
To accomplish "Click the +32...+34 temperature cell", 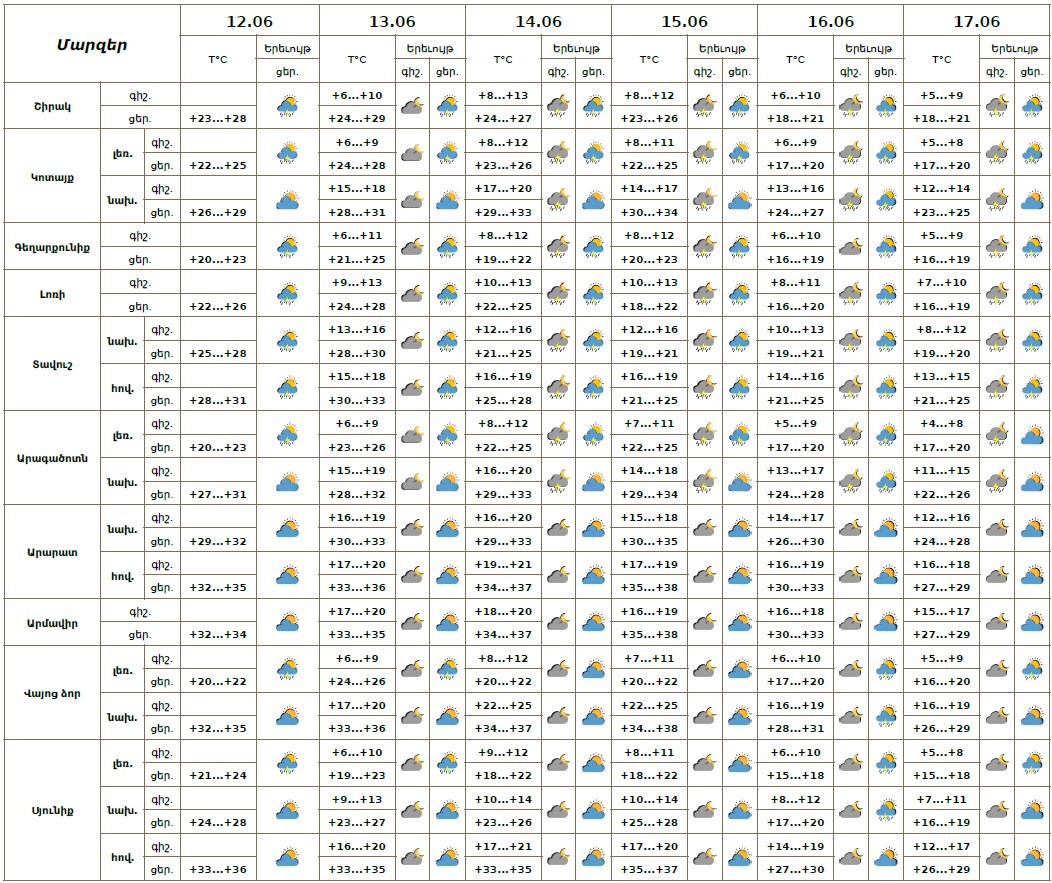I will coord(217,635).
